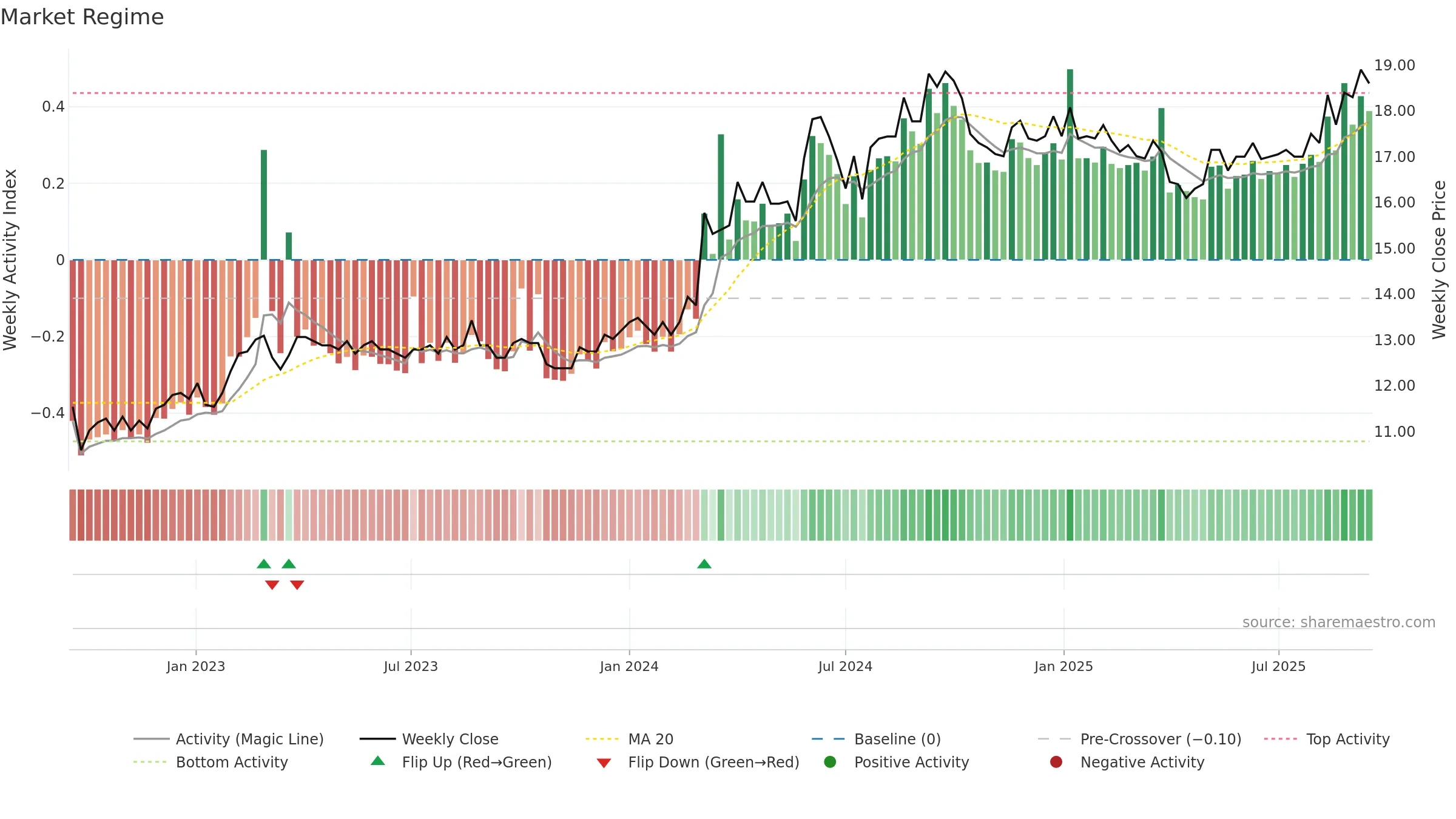Click the blue dashed Baseline legend line sample
The image size is (1456, 819).
828,739
